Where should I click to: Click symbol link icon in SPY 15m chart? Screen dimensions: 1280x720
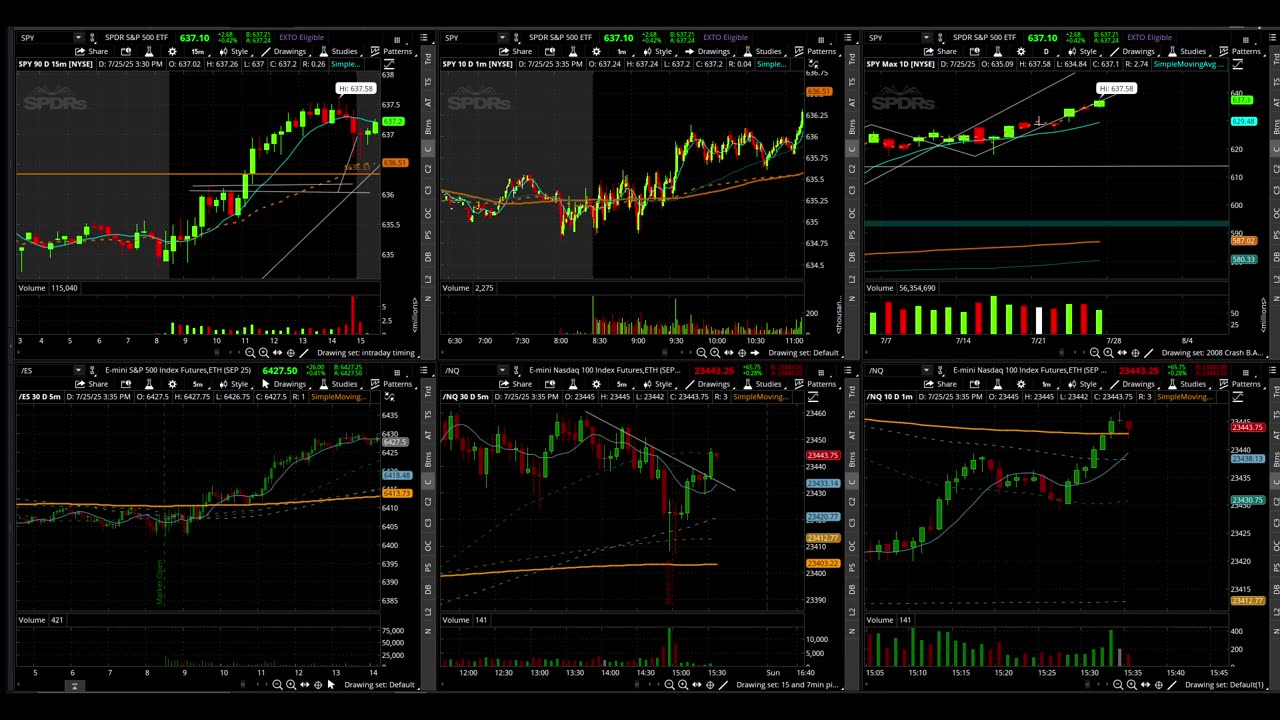(x=93, y=38)
